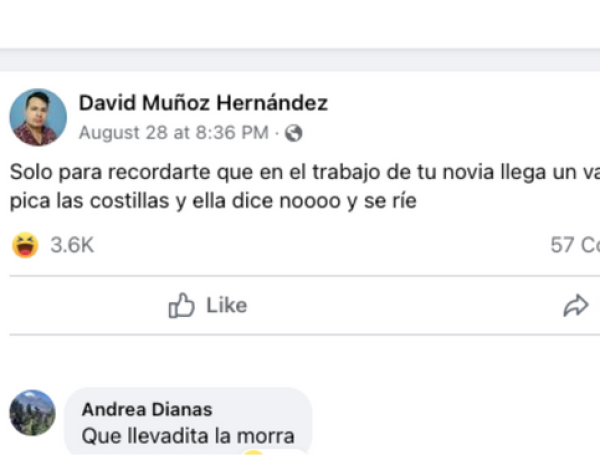Open the August 28 at 8:36 PM timestamp
This screenshot has height=455, width=600.
pos(173,133)
